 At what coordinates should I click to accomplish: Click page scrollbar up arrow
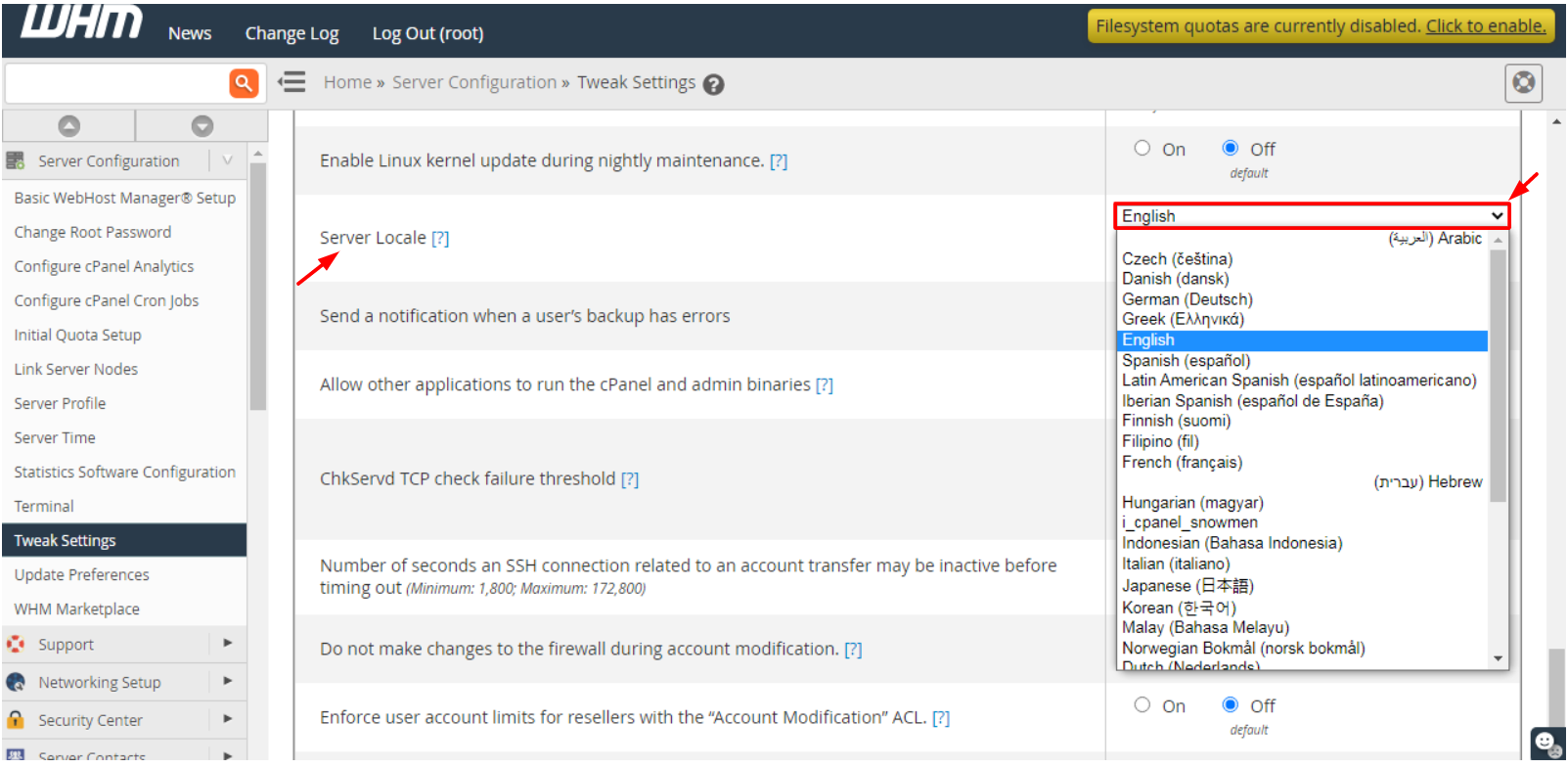1556,121
